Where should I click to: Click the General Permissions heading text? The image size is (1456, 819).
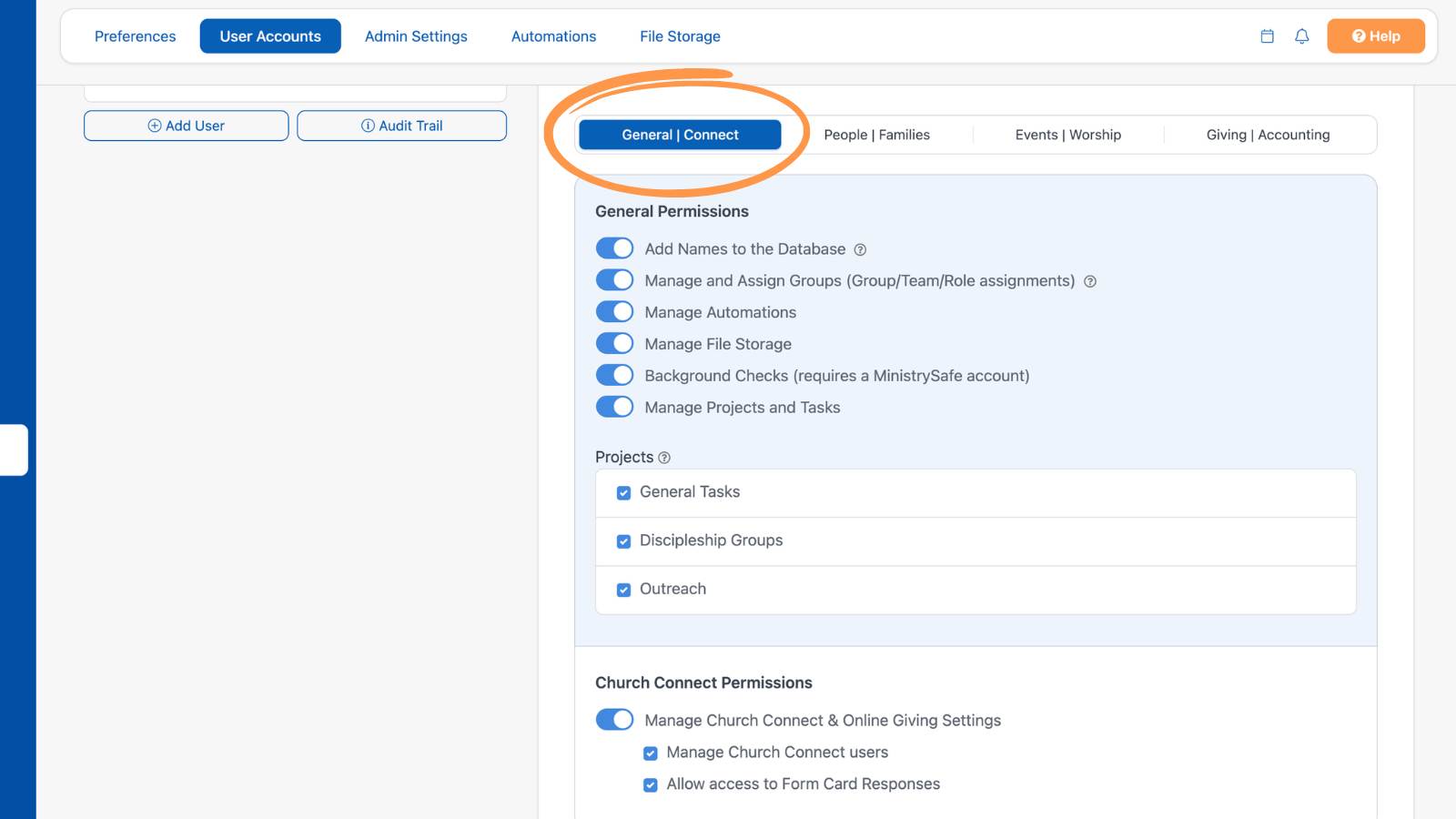pos(672,211)
